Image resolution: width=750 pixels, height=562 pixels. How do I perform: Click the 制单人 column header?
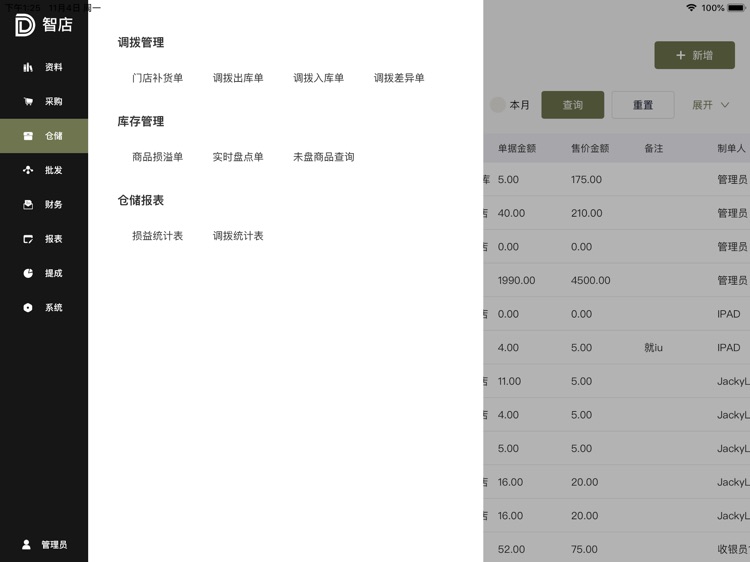(x=731, y=148)
